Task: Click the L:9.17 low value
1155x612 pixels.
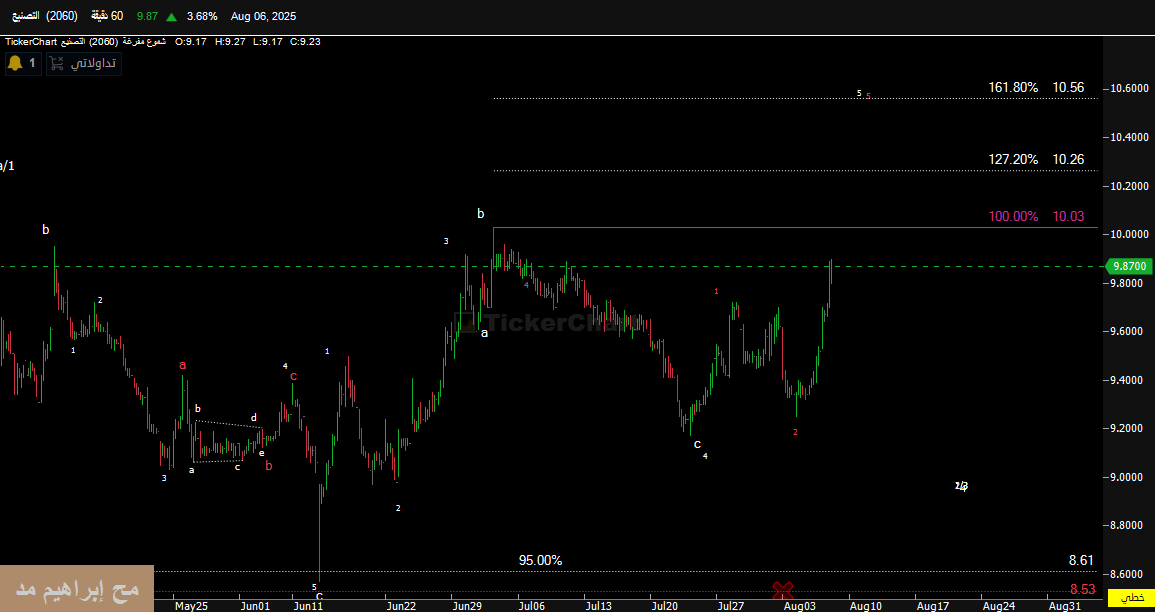Action: click(x=267, y=42)
